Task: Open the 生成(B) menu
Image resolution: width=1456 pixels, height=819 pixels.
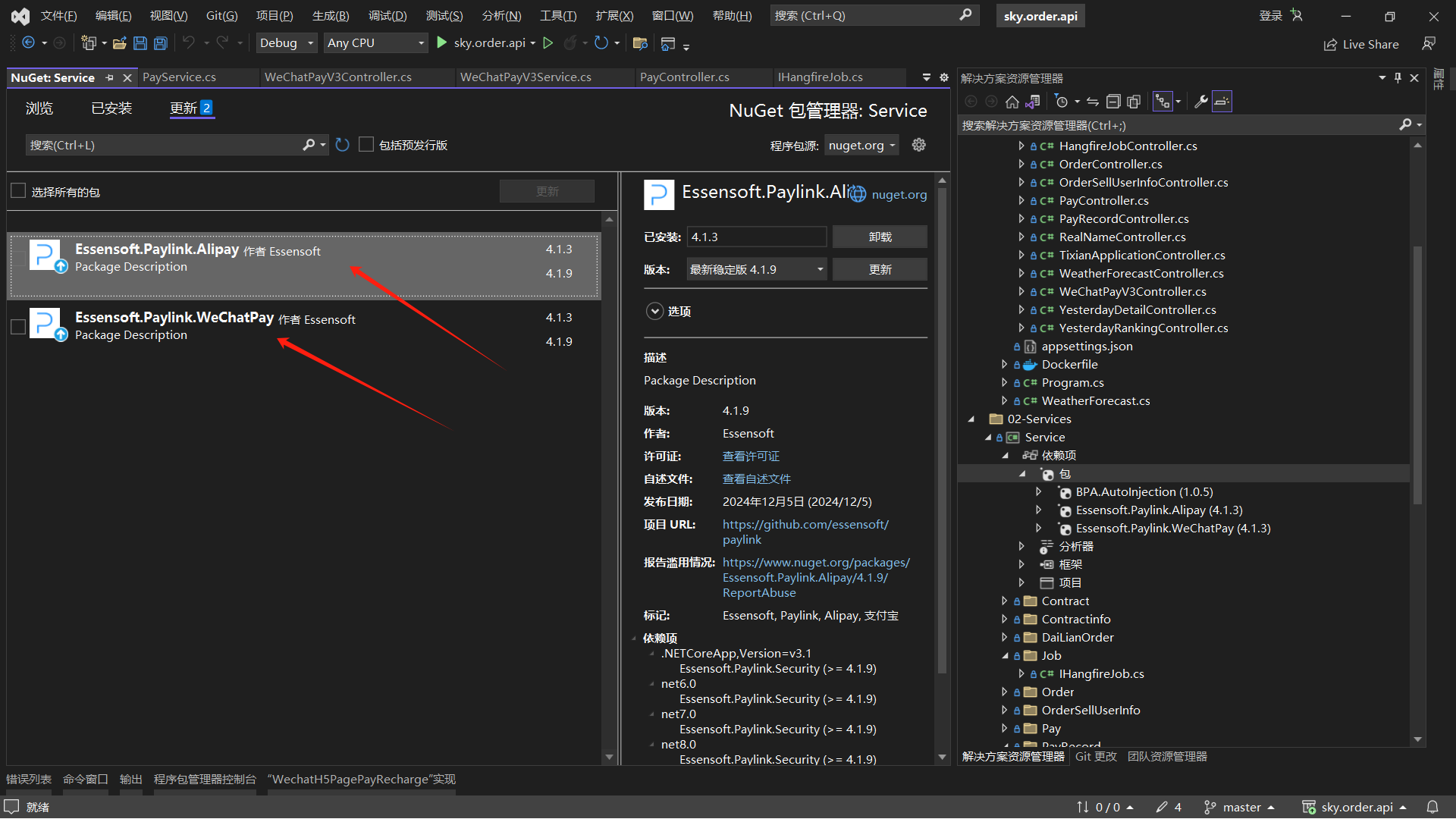Action: [x=331, y=15]
